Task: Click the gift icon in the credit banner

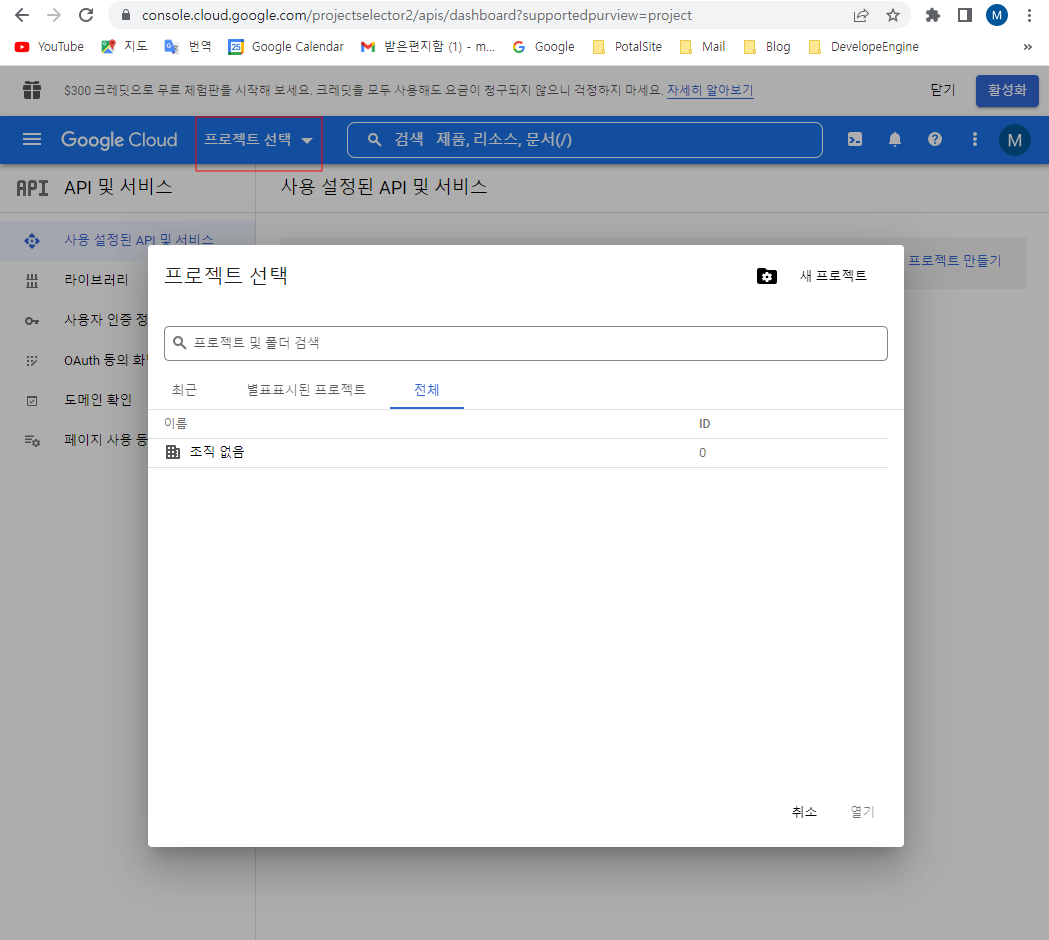Action: click(31, 90)
